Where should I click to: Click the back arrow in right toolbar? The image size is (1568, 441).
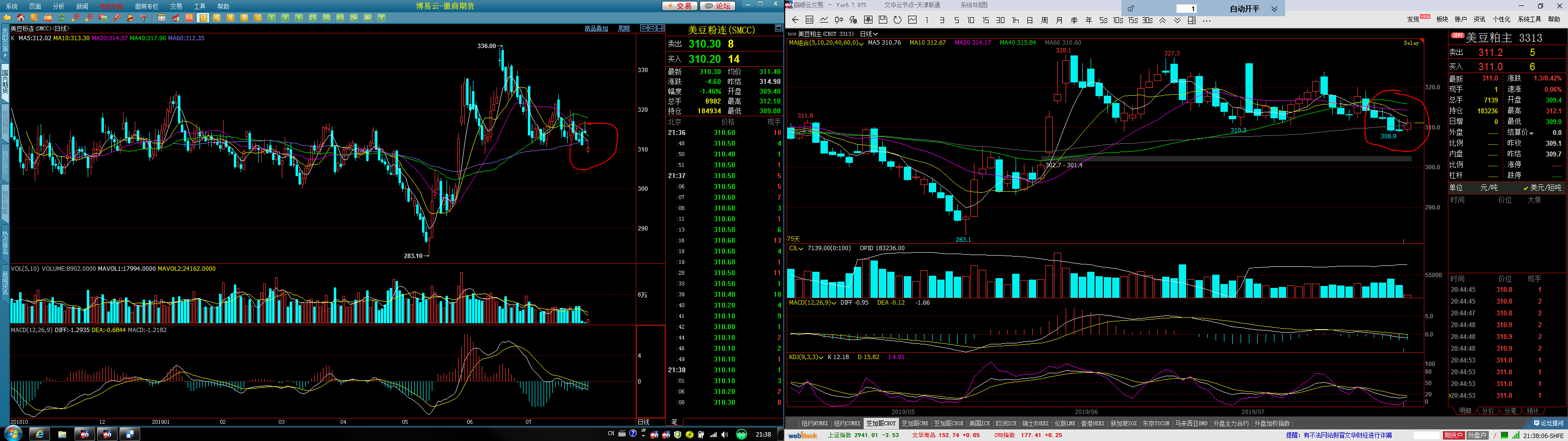pyautogui.click(x=795, y=20)
